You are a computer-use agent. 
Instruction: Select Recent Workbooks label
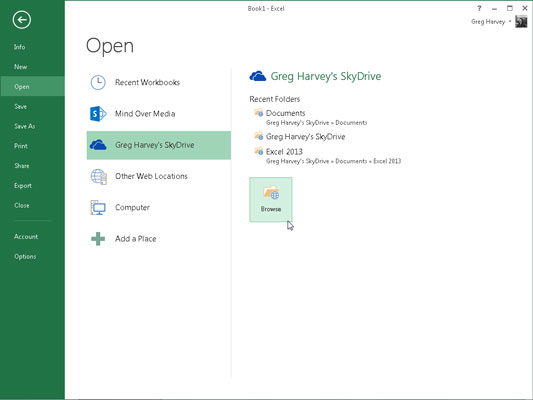tap(147, 82)
